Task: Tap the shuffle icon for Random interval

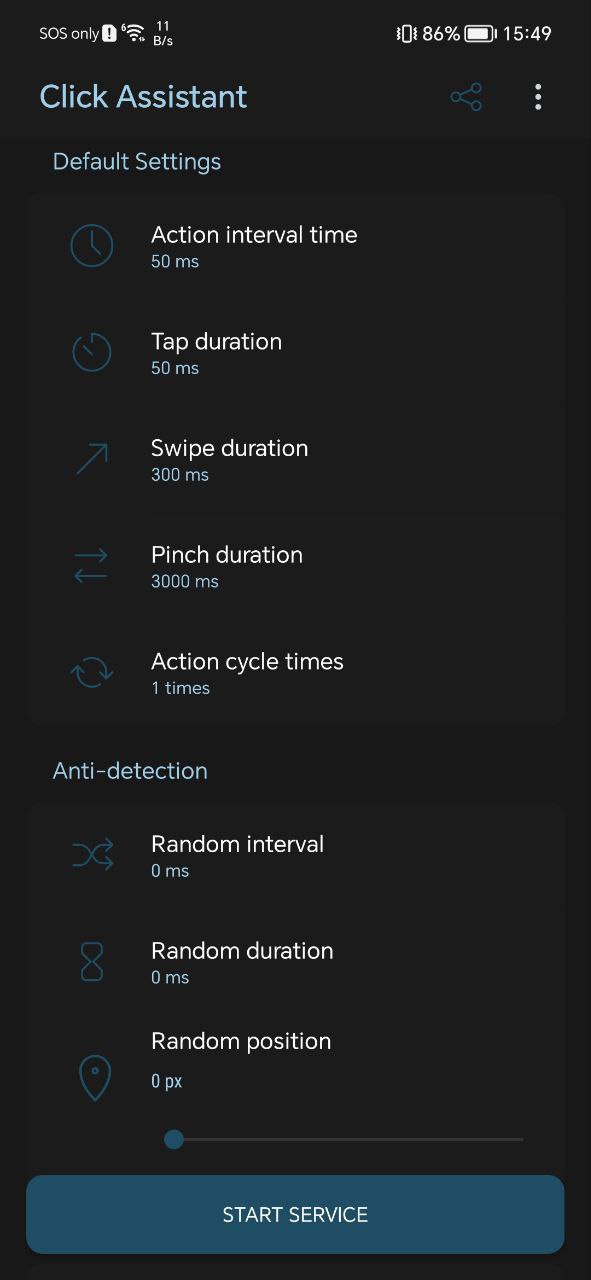Action: click(92, 855)
